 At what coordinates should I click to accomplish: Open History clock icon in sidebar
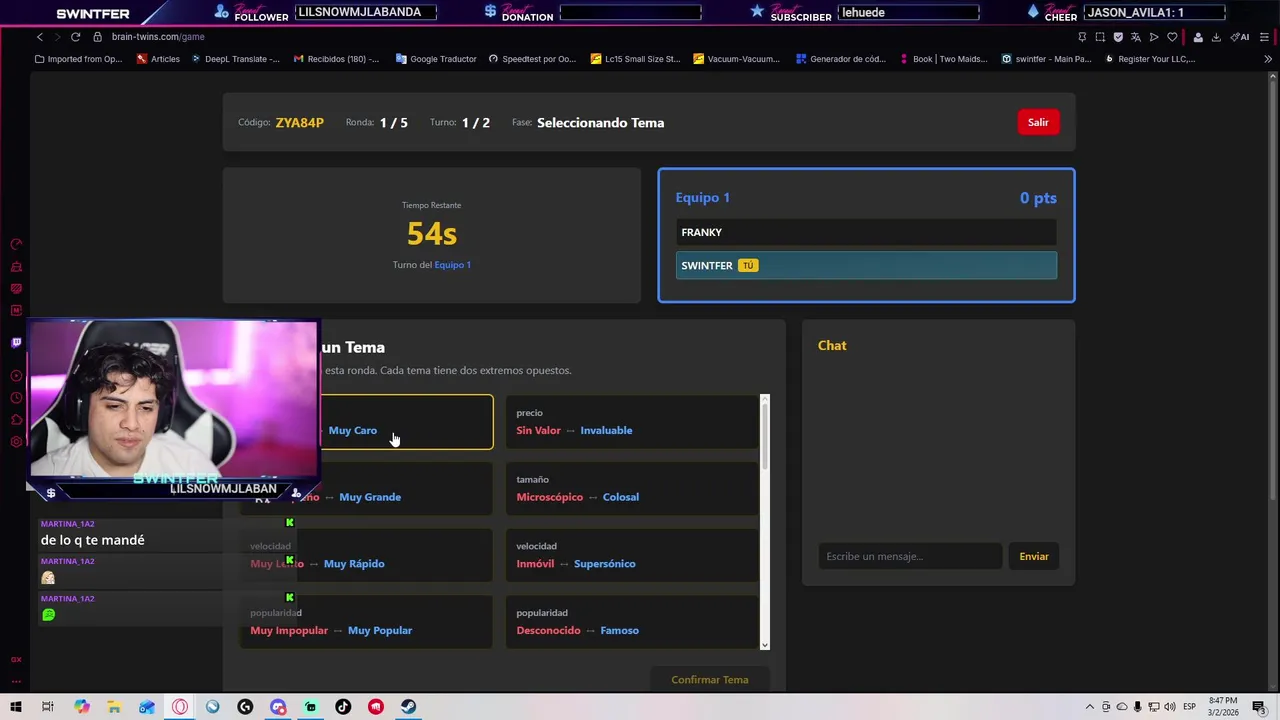point(16,398)
